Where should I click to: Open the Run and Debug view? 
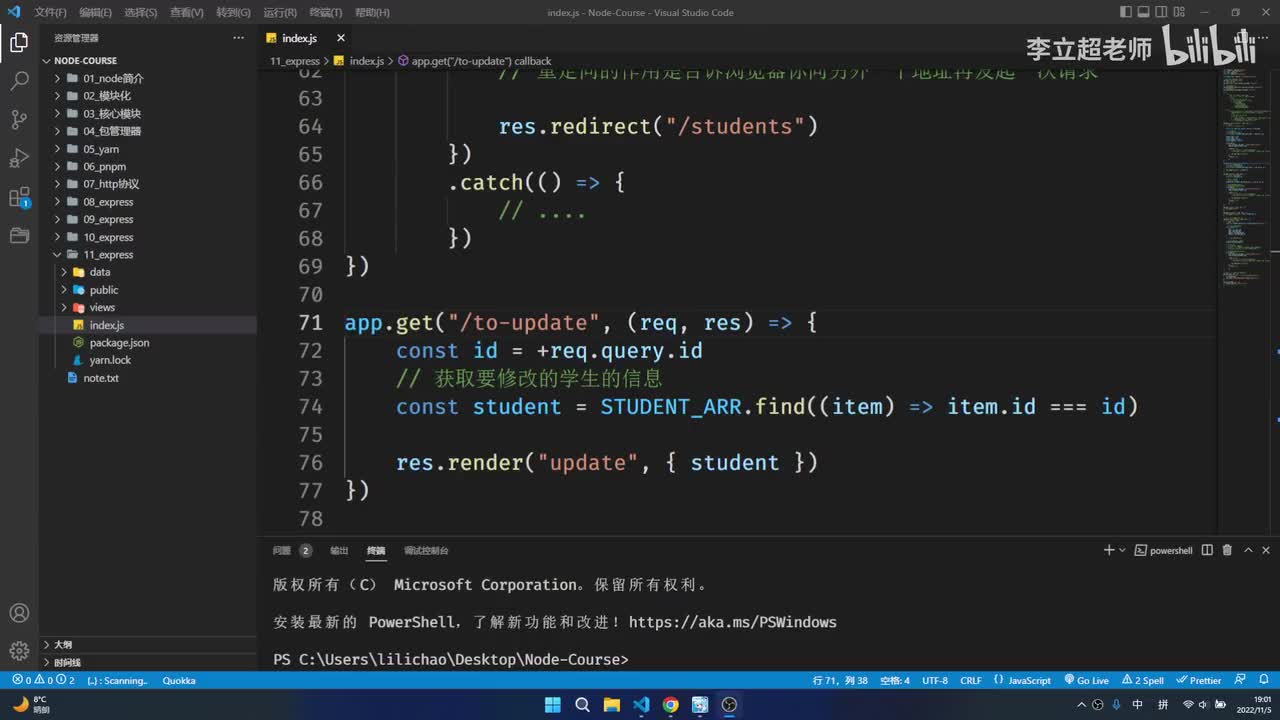click(x=19, y=158)
